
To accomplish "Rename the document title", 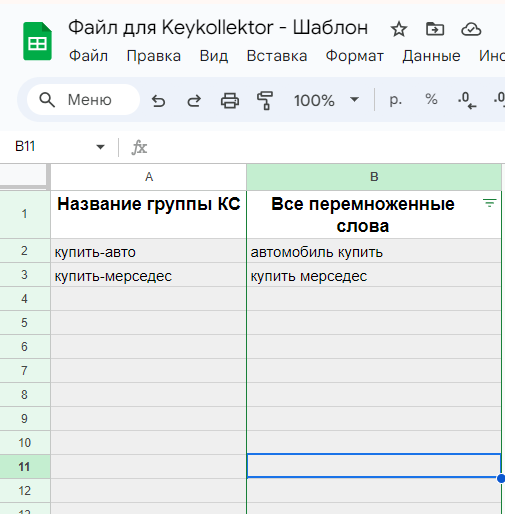I will [218, 28].
